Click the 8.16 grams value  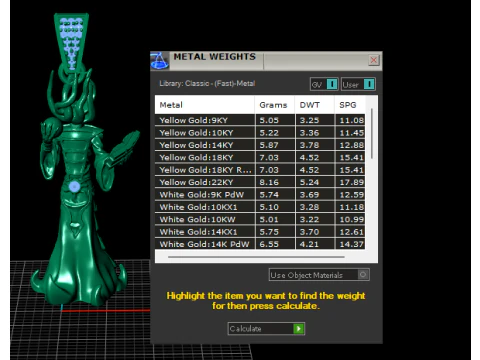pyautogui.click(x=269, y=182)
